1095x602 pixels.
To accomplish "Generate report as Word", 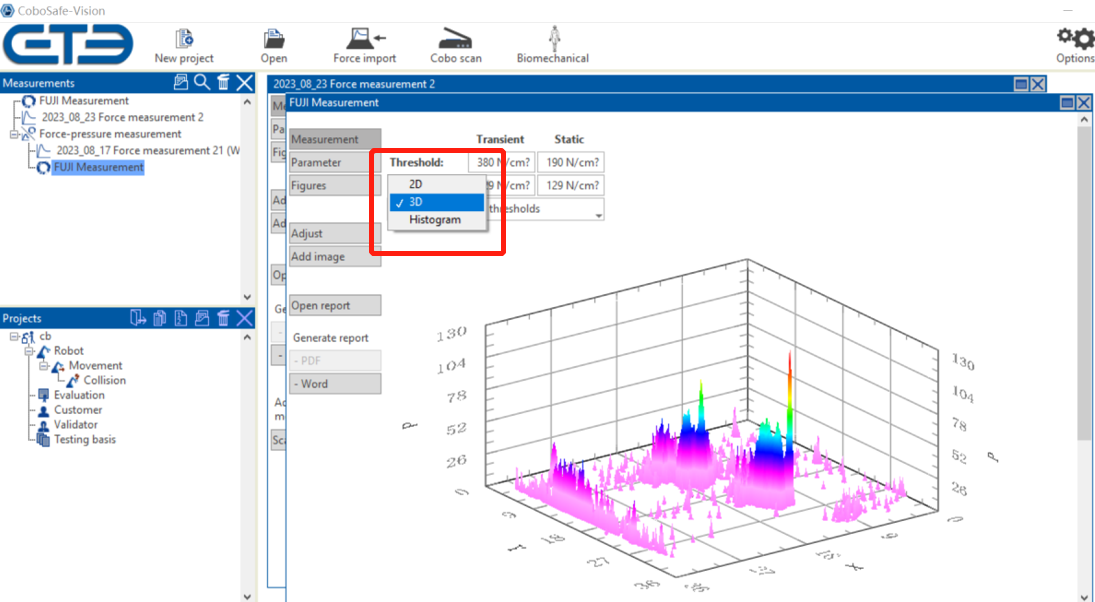I will click(x=334, y=384).
